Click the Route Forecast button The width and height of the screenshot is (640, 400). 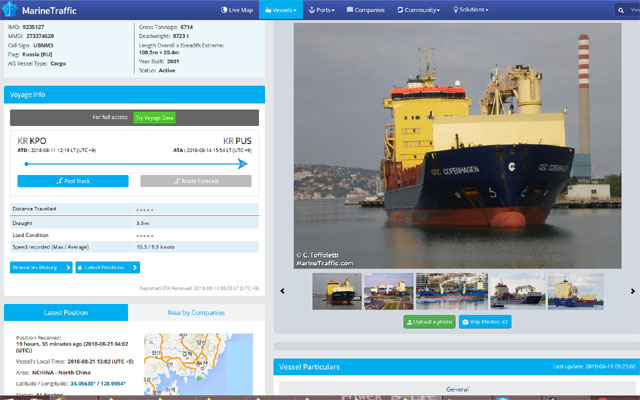tap(195, 181)
